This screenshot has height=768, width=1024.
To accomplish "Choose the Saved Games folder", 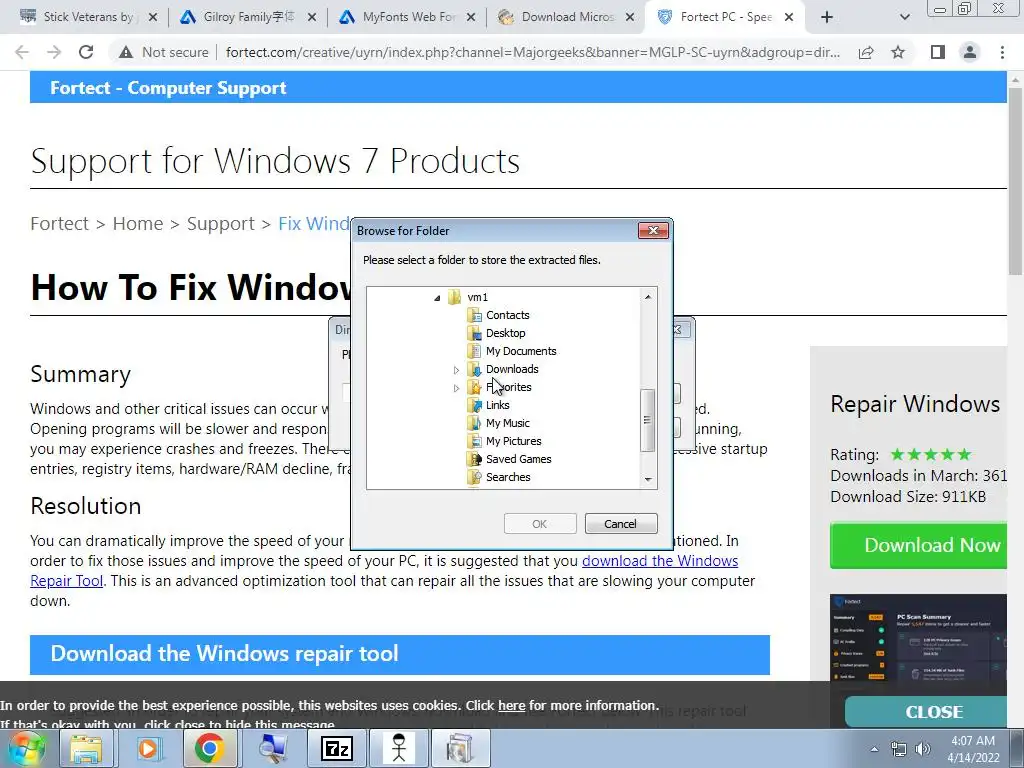I will tap(519, 459).
